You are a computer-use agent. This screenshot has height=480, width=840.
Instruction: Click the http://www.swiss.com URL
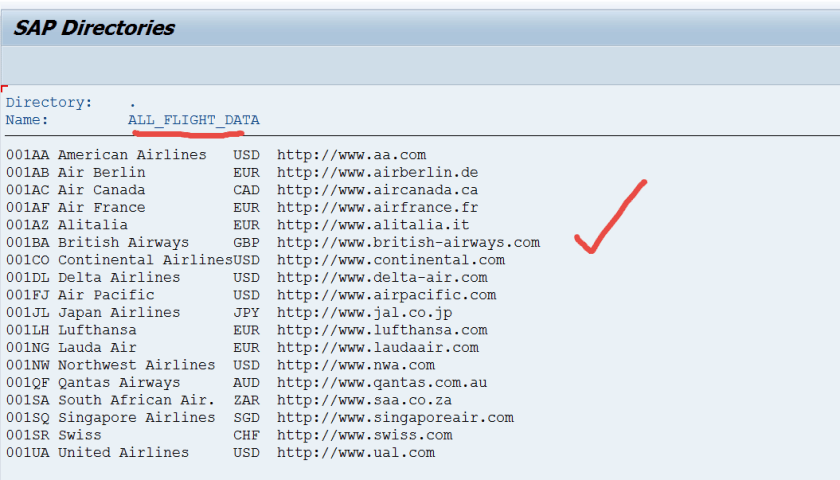click(x=364, y=435)
